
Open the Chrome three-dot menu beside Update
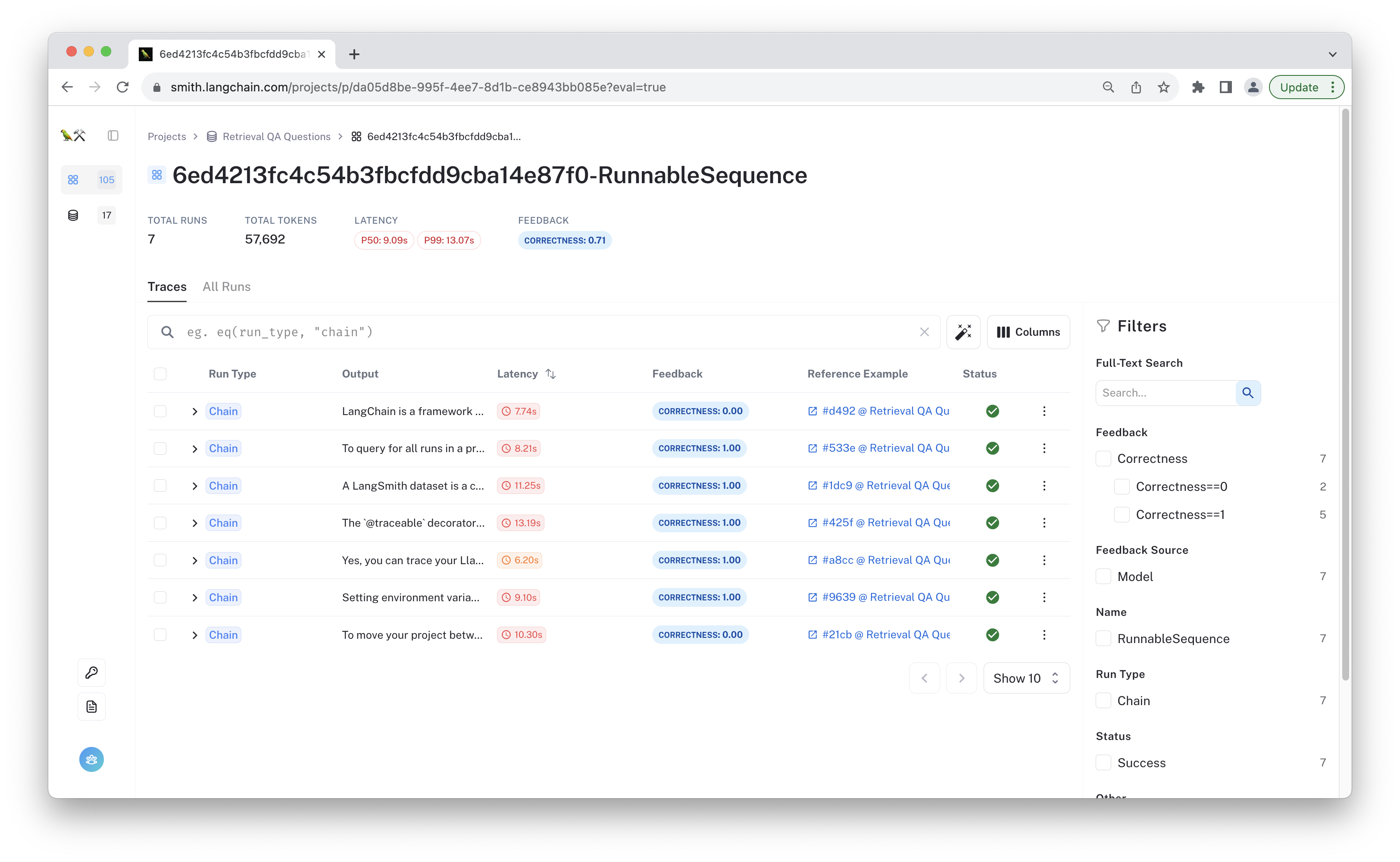click(x=1332, y=87)
